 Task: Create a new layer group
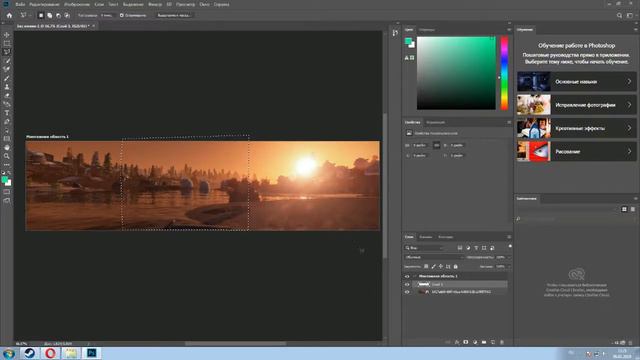click(x=484, y=342)
